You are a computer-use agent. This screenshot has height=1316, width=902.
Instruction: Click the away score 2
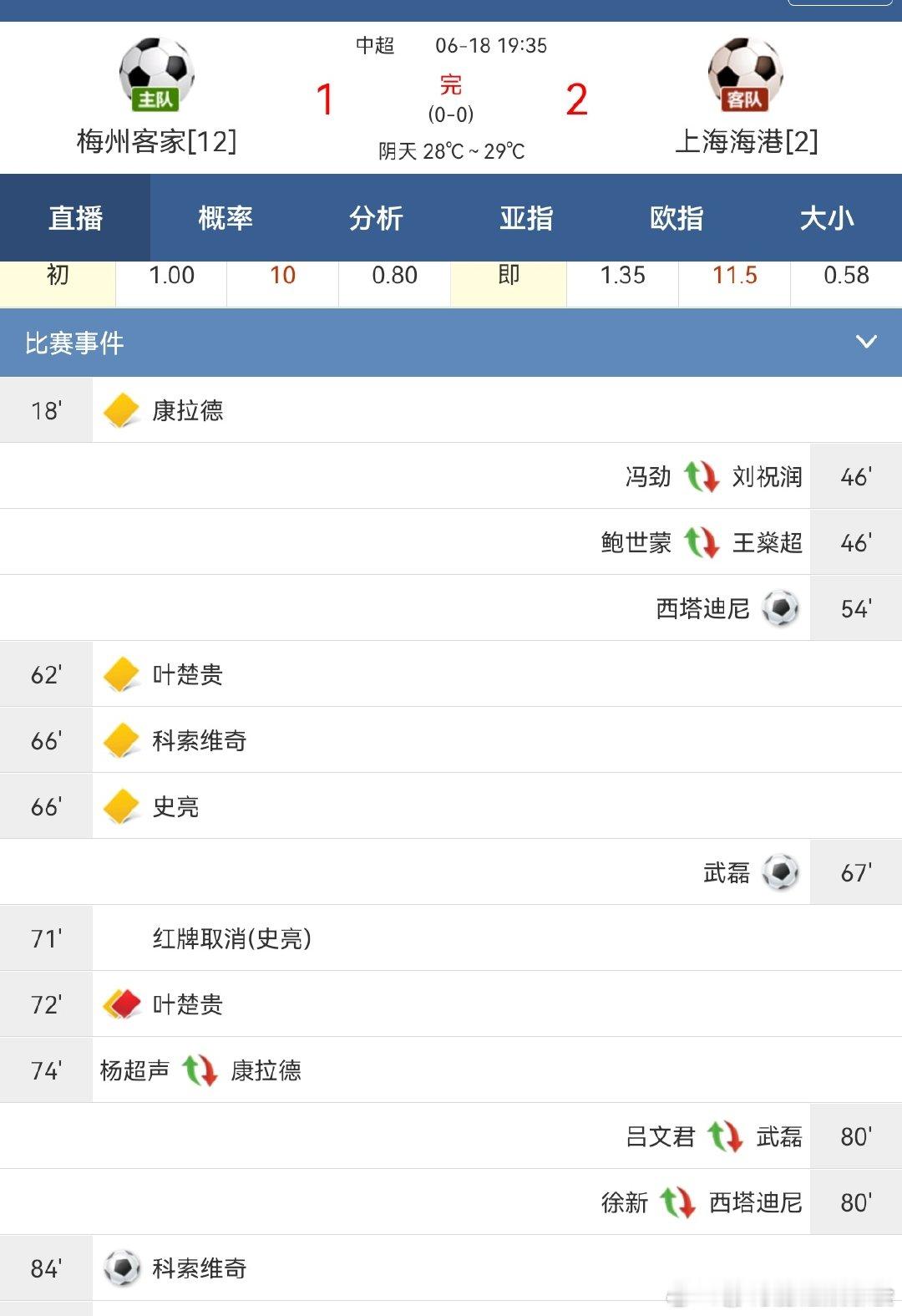[576, 100]
